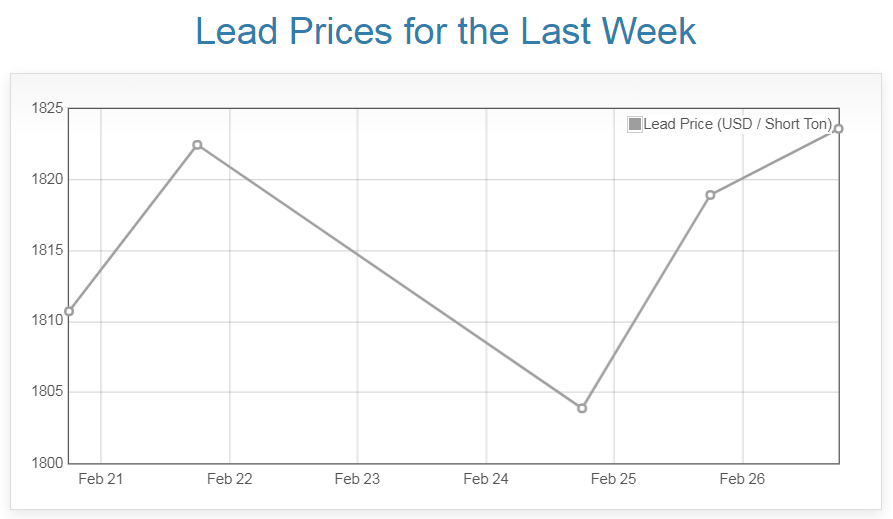Select the Feb 23 date label
The width and height of the screenshot is (893, 519).
(x=357, y=479)
